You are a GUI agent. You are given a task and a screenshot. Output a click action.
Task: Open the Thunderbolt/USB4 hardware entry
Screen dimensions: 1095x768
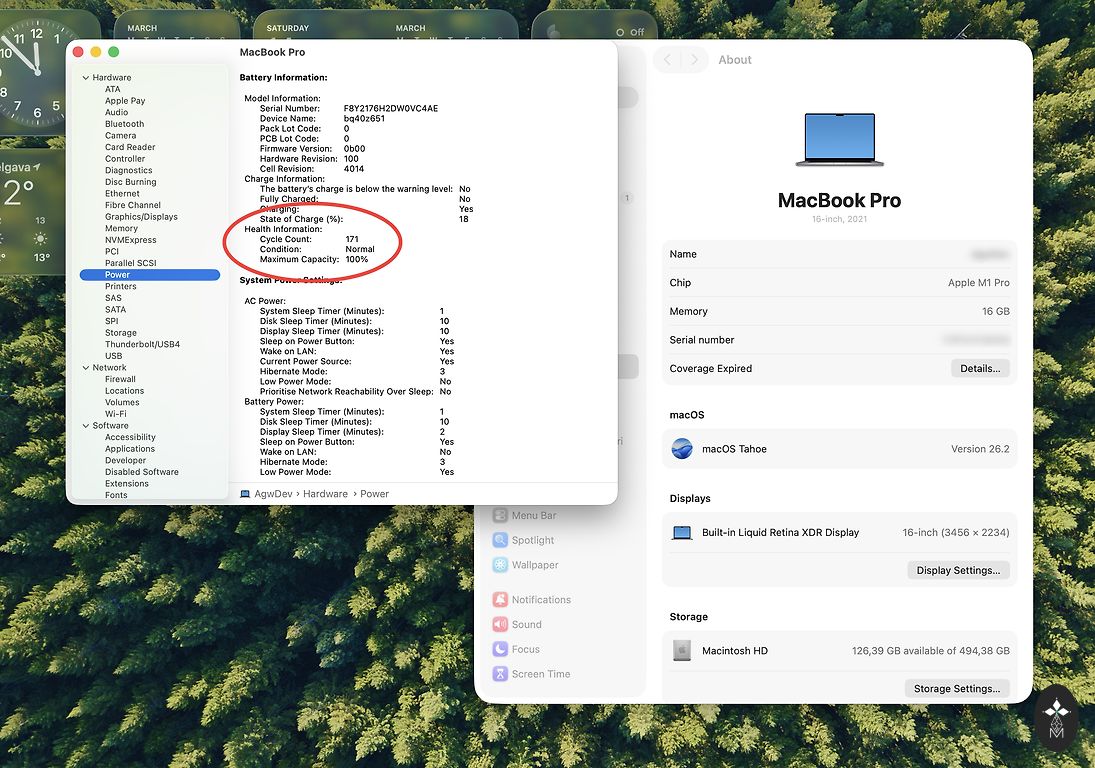coord(142,344)
